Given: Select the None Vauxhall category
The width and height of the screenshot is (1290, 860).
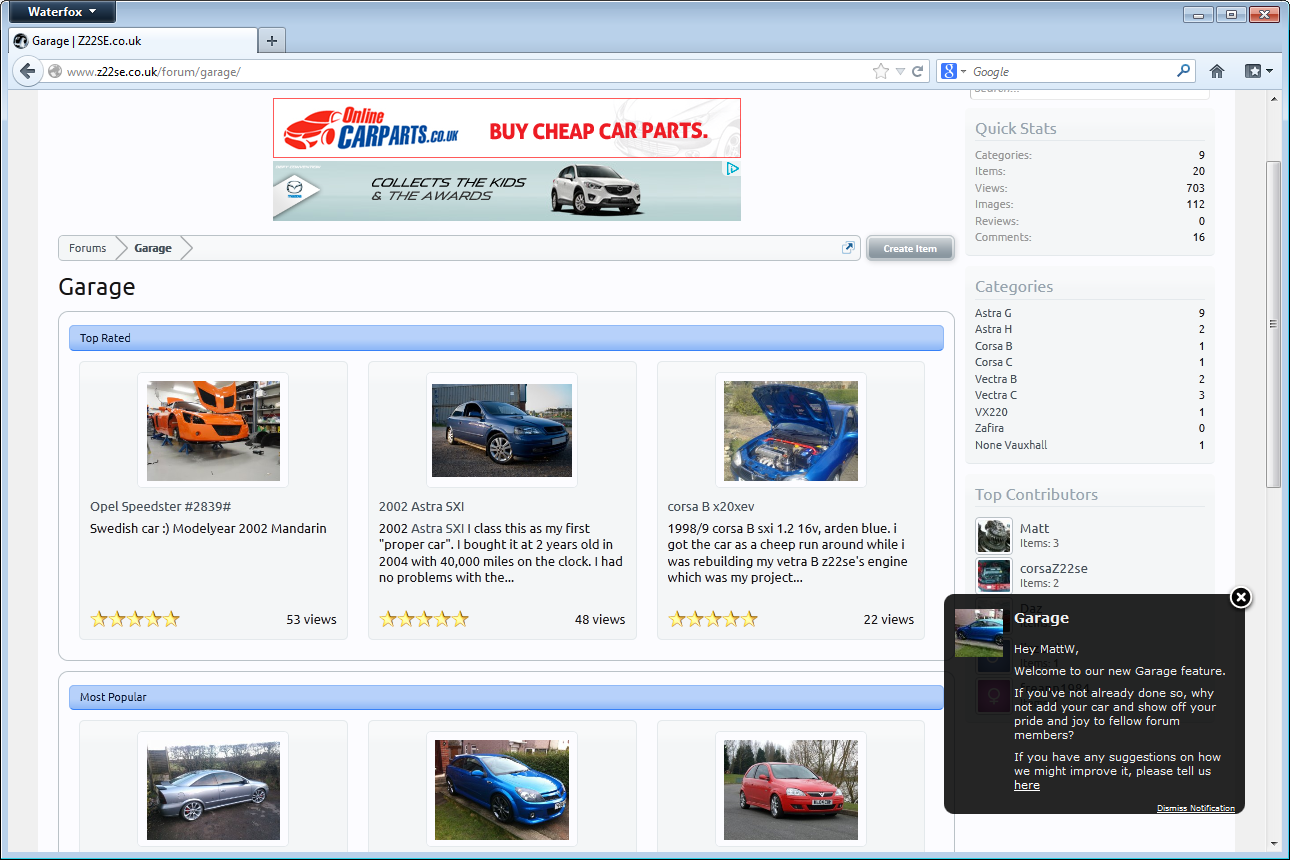Looking at the screenshot, I should tap(1011, 445).
